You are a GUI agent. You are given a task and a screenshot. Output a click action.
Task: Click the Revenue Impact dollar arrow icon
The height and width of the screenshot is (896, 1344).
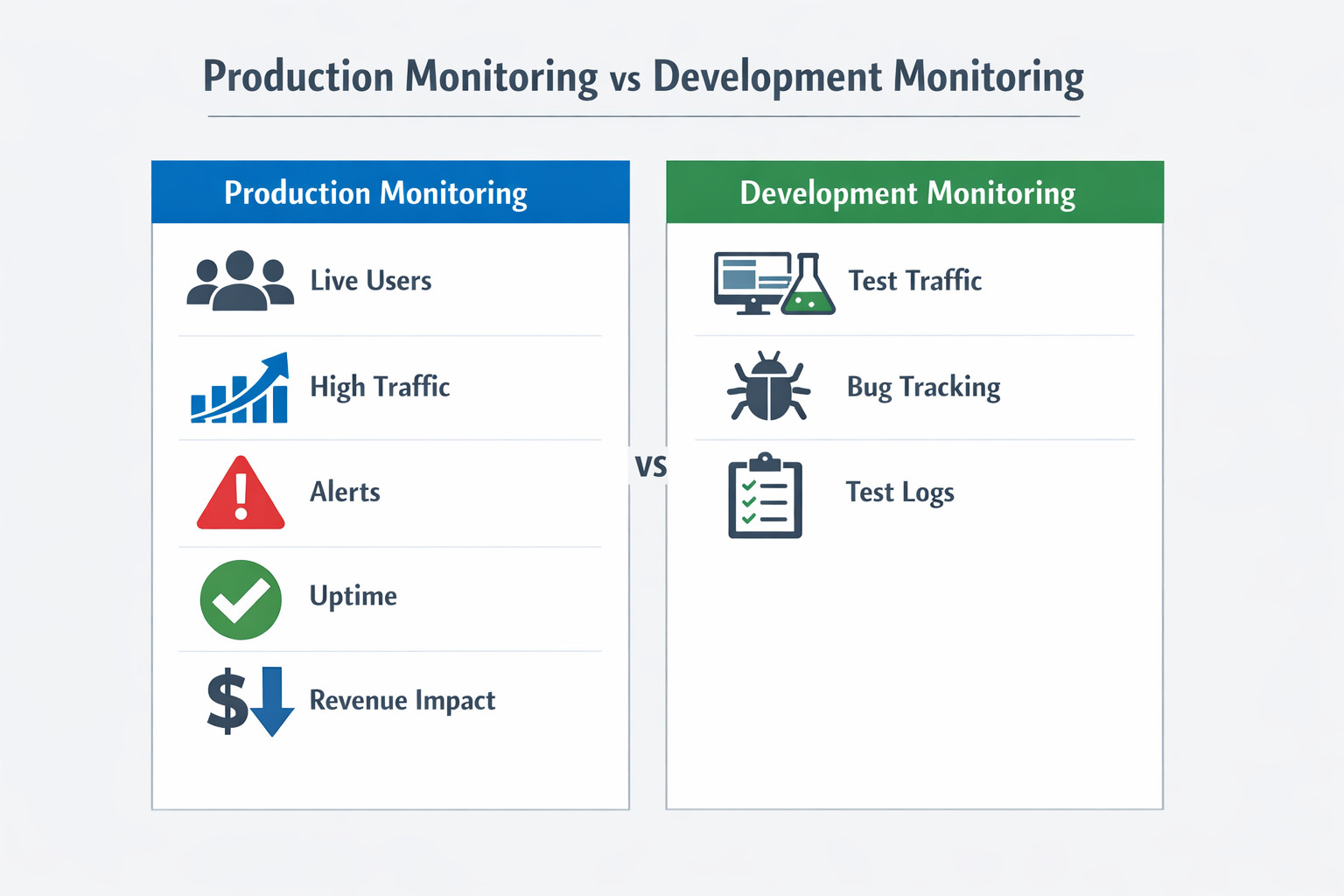click(x=249, y=701)
